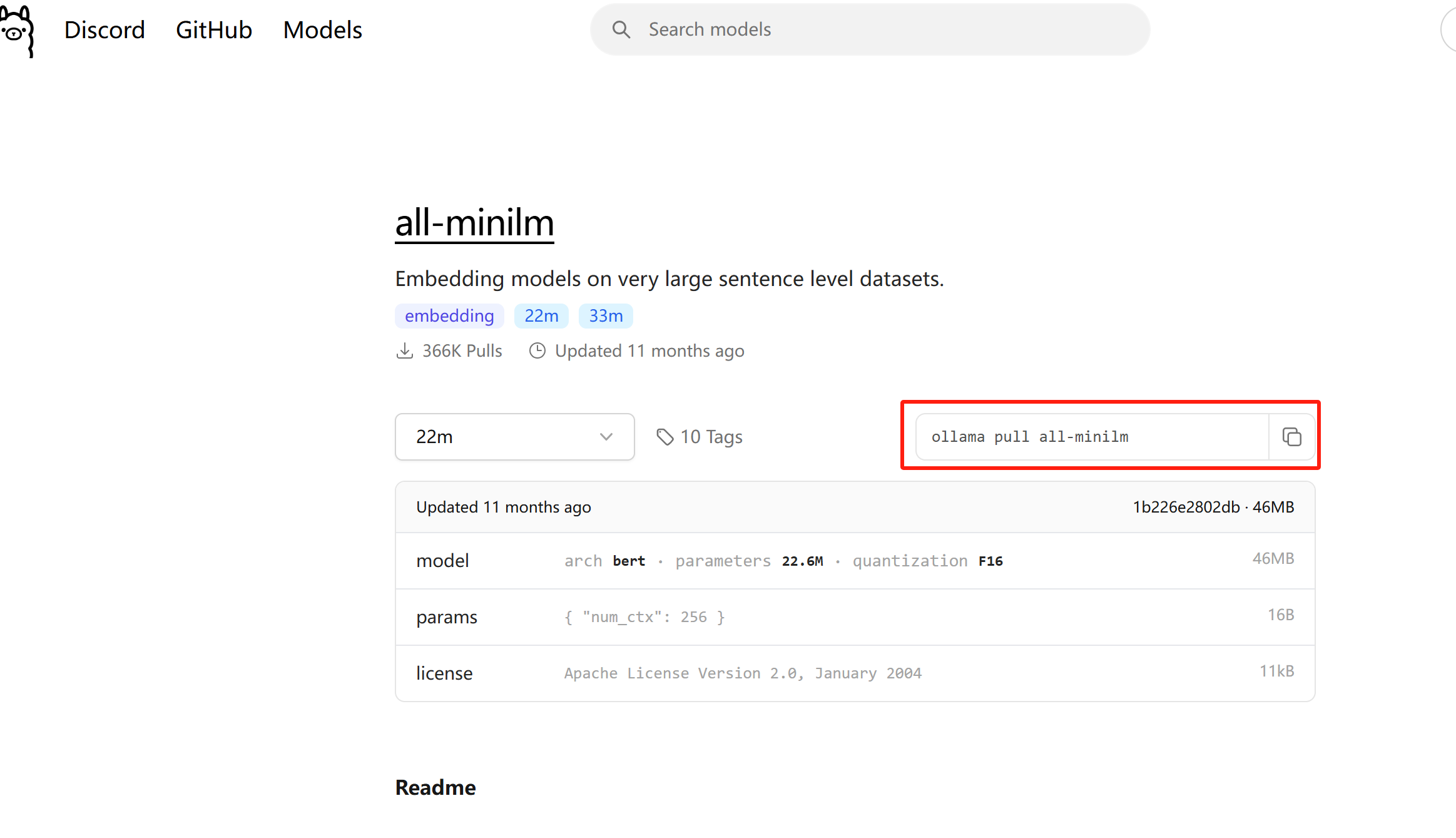
Task: Open the Models page
Action: tap(323, 30)
